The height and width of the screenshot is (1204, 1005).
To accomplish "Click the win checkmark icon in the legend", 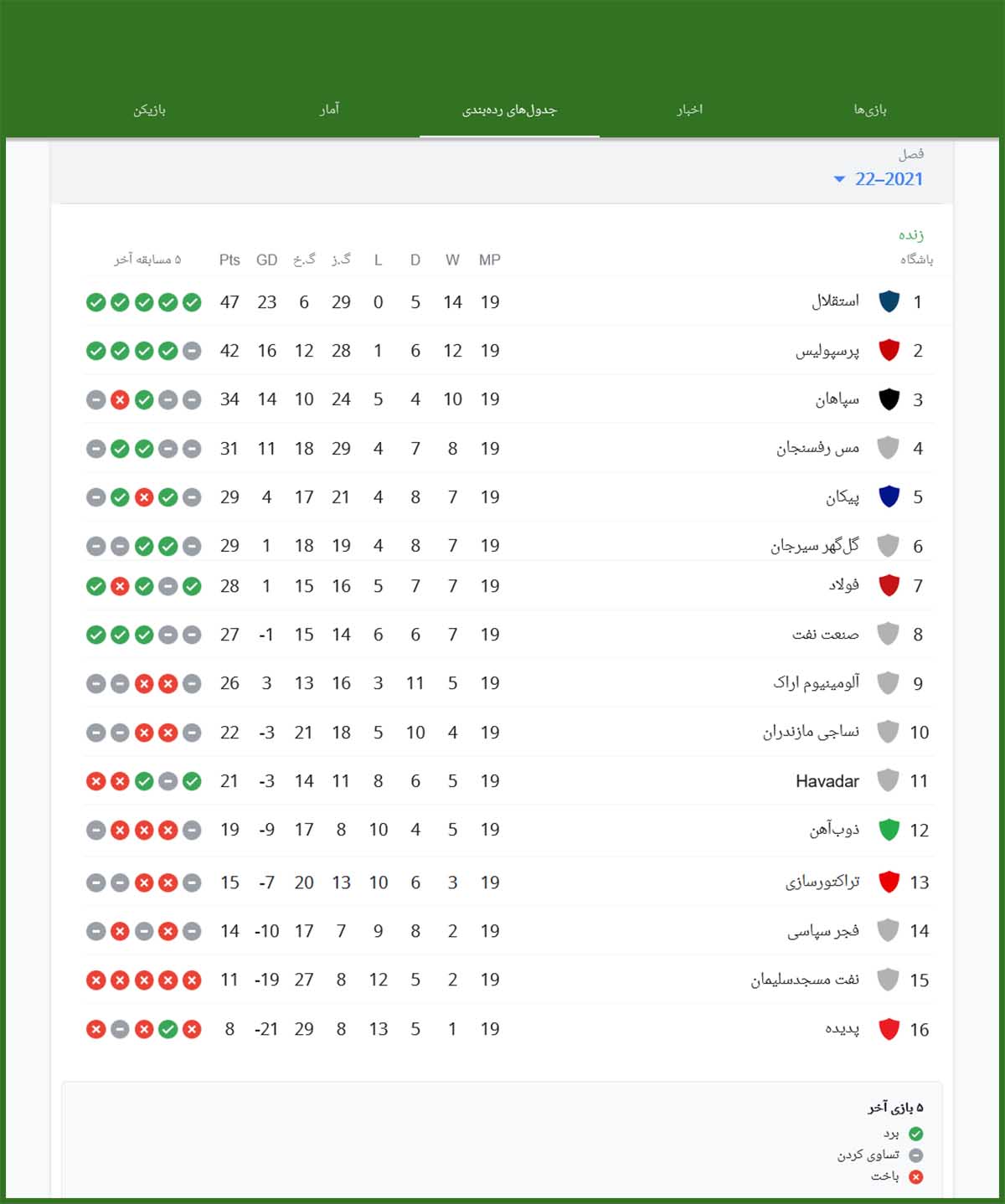I will point(918,1134).
